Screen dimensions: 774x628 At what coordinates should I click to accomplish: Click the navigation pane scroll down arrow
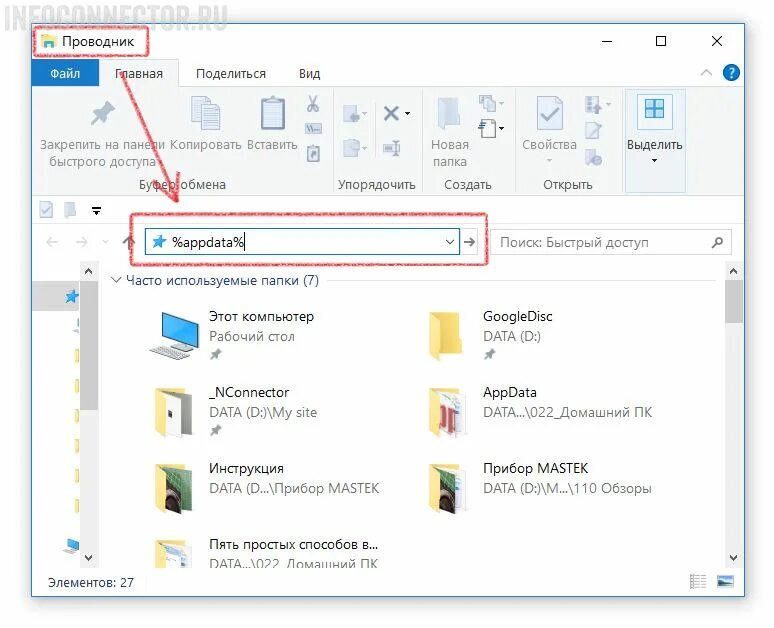88,558
